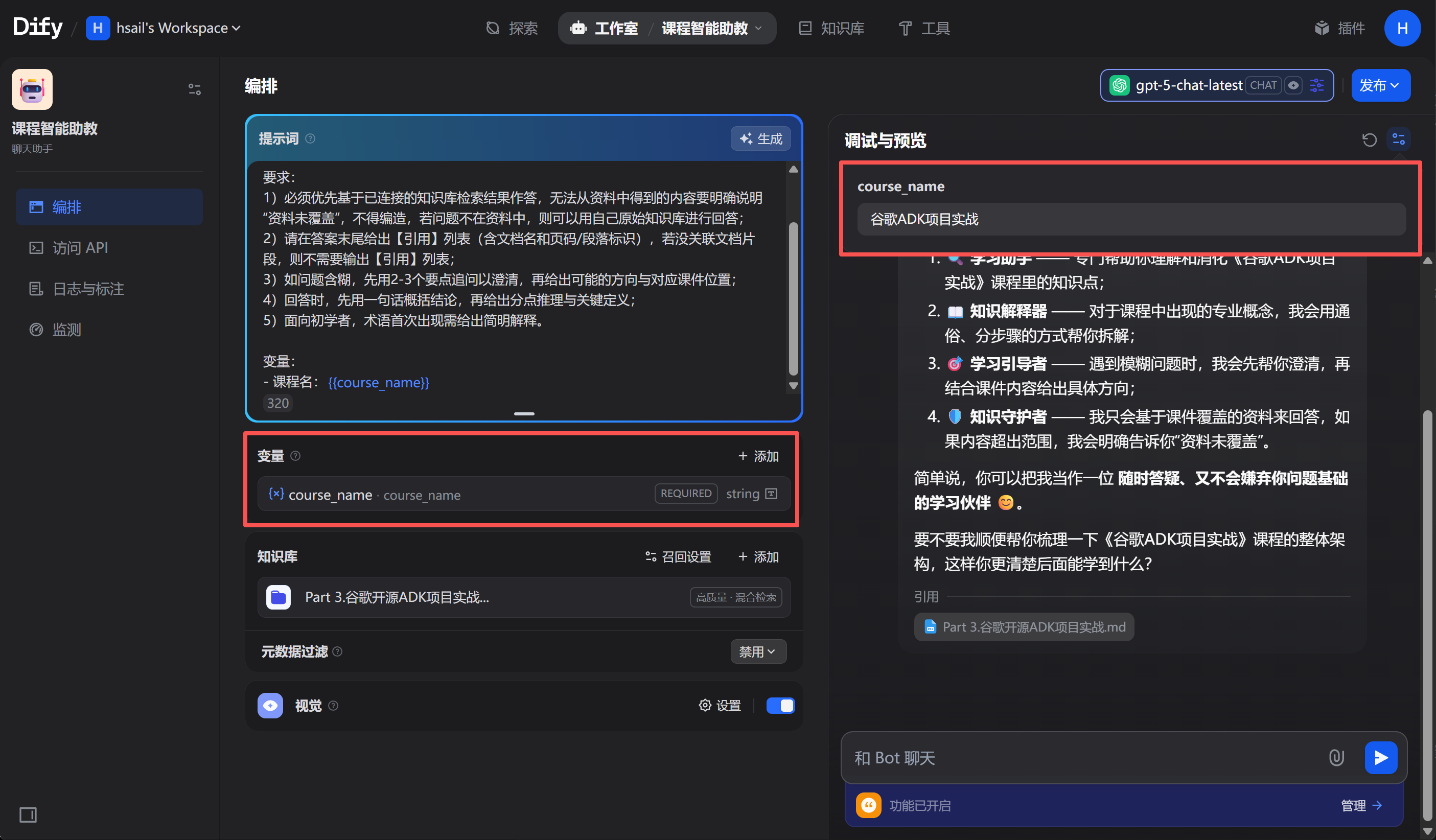The width and height of the screenshot is (1436, 840).
Task: Click the prompt editor scroll-up arrow
Action: click(793, 169)
